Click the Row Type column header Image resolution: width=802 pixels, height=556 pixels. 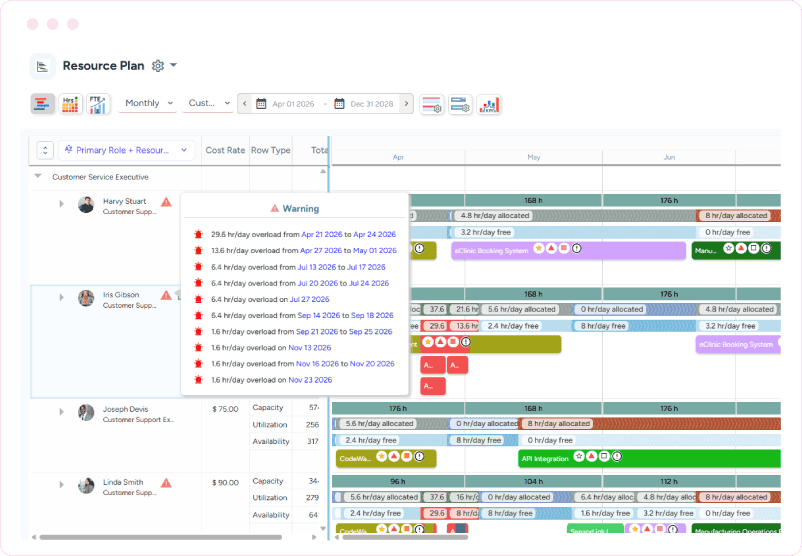(271, 150)
